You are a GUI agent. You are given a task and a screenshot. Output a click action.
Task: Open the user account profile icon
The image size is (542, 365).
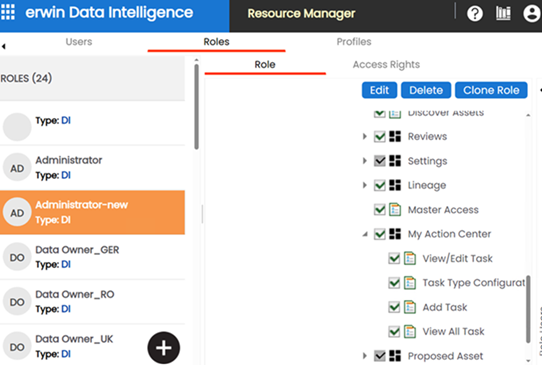click(x=531, y=13)
